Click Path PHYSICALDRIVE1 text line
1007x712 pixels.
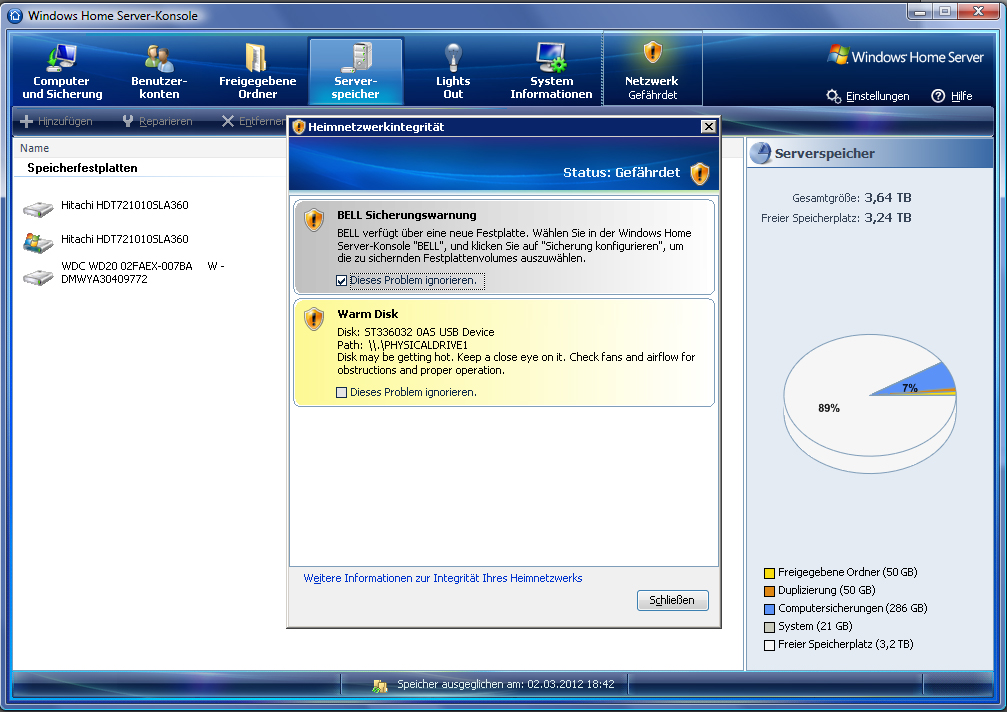click(x=402, y=345)
